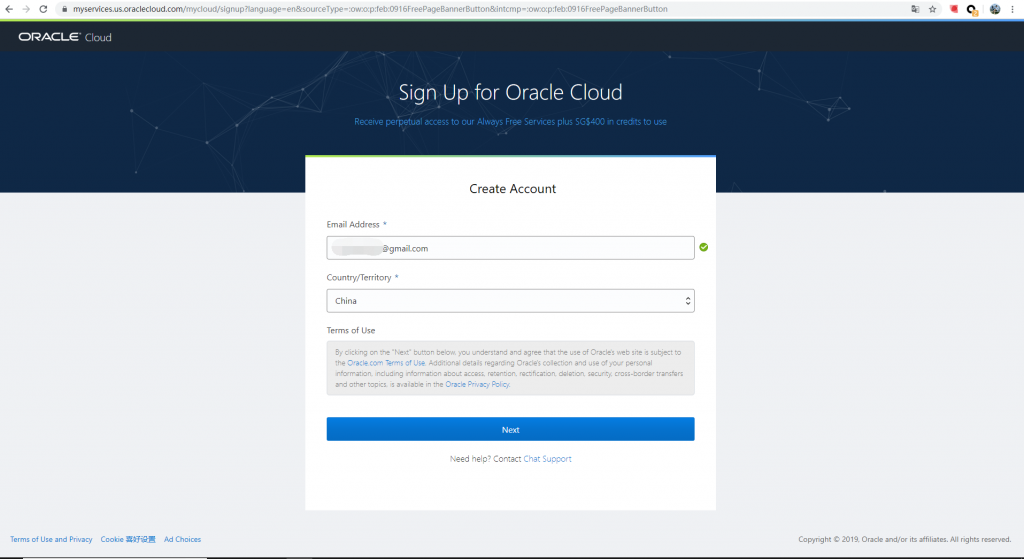Open the Chat Support link

547,459
